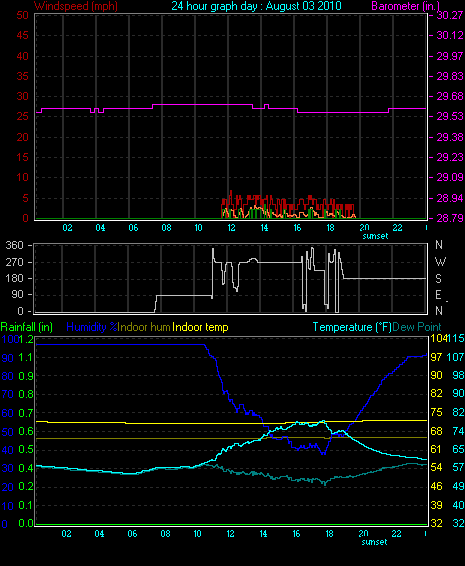This screenshot has height=566, width=465.
Task: Click the 06 hour tick on the bottom graph
Action: tap(132, 534)
